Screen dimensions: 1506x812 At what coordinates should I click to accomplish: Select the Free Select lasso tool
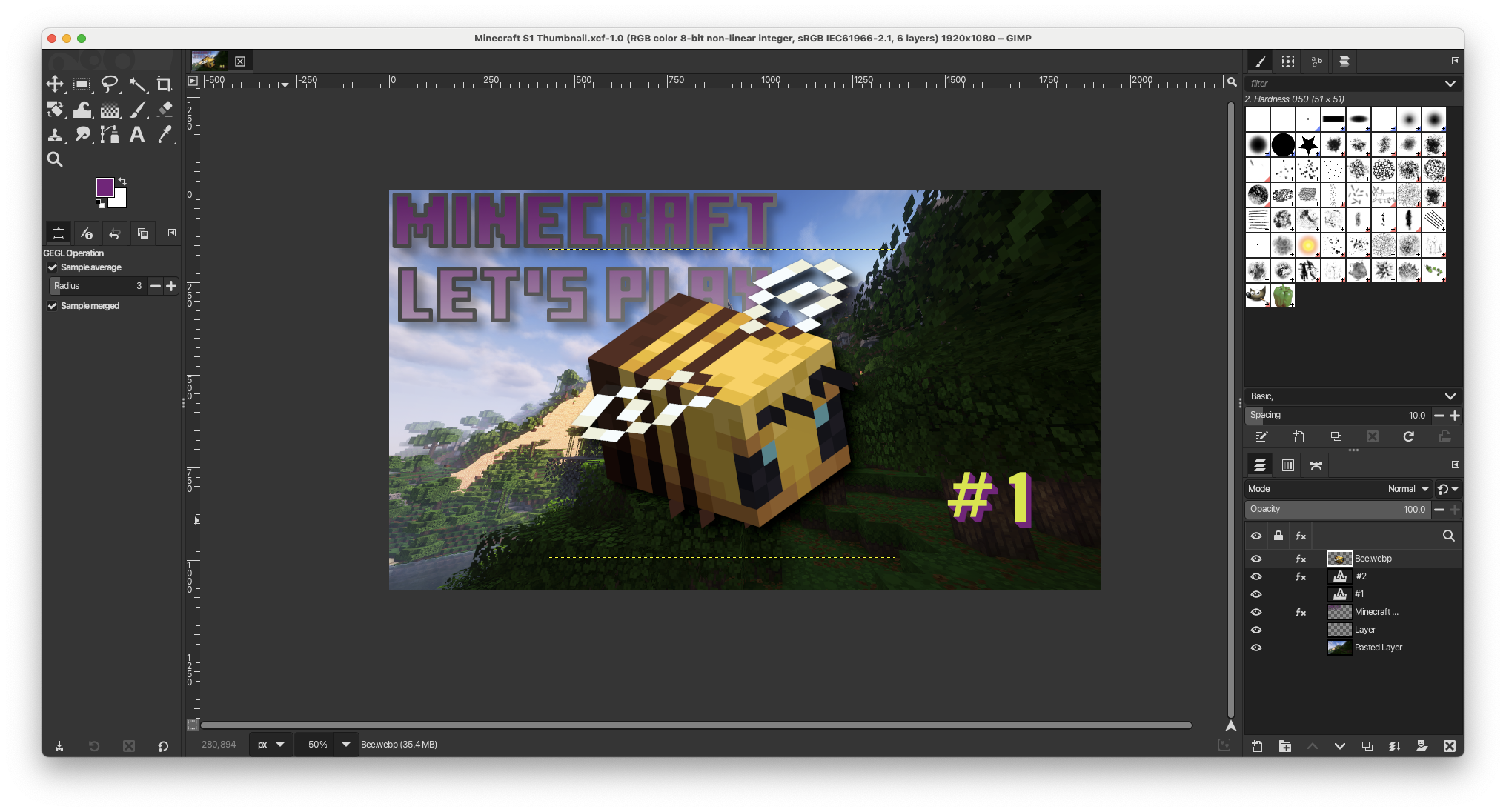coord(110,84)
